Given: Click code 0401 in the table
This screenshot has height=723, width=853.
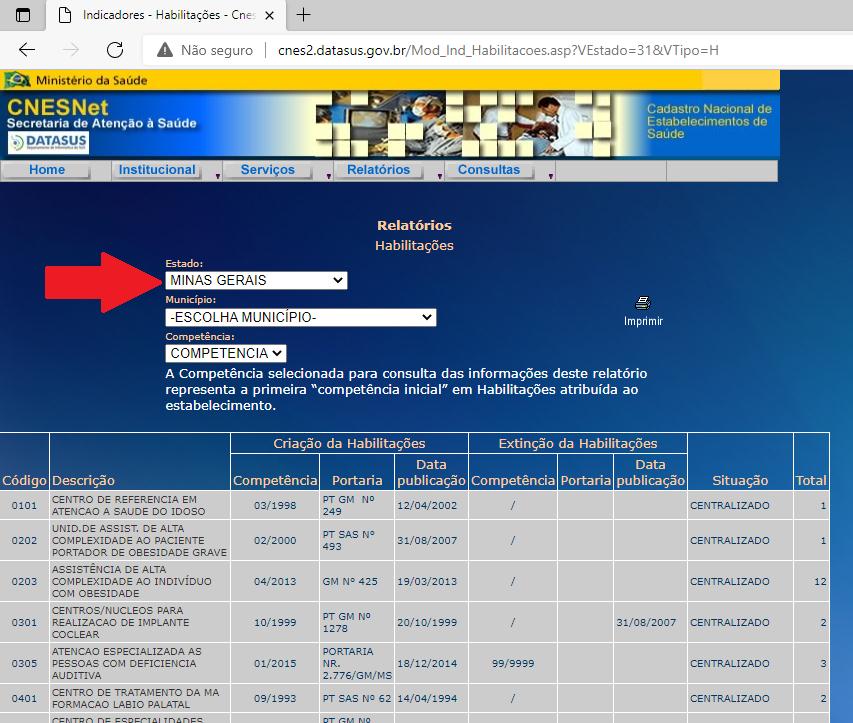Looking at the screenshot, I should pyautogui.click(x=24, y=699).
